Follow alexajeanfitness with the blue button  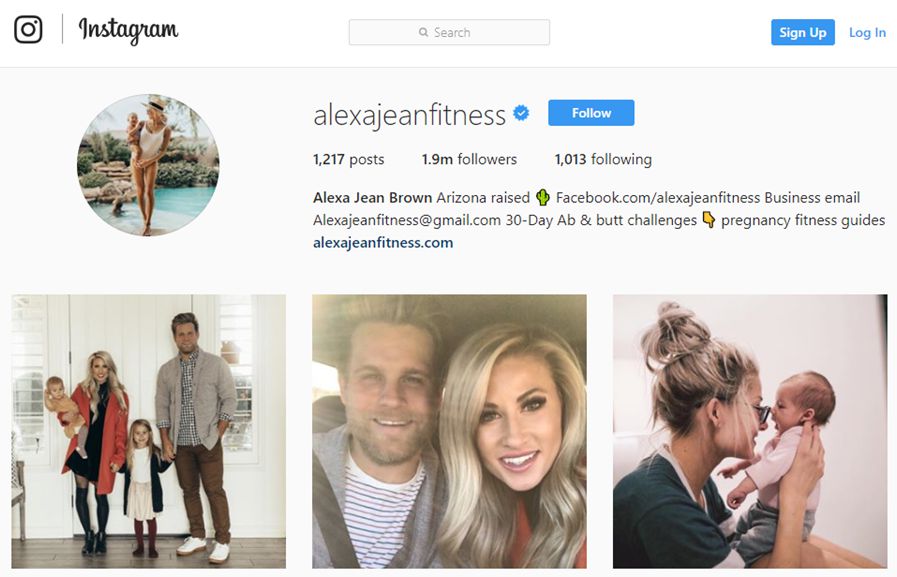click(591, 113)
